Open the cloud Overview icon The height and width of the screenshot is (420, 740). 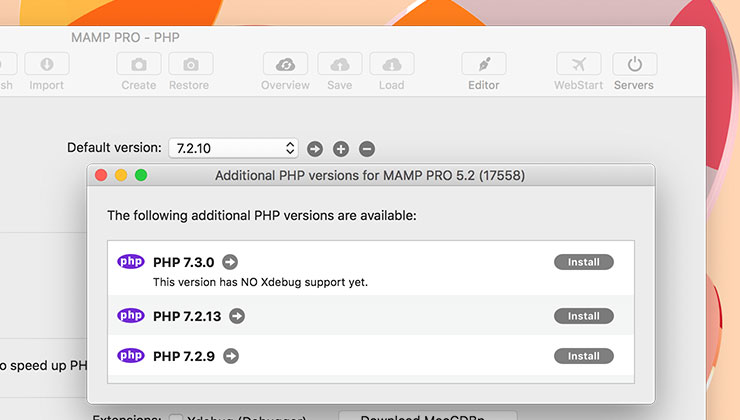coord(286,64)
